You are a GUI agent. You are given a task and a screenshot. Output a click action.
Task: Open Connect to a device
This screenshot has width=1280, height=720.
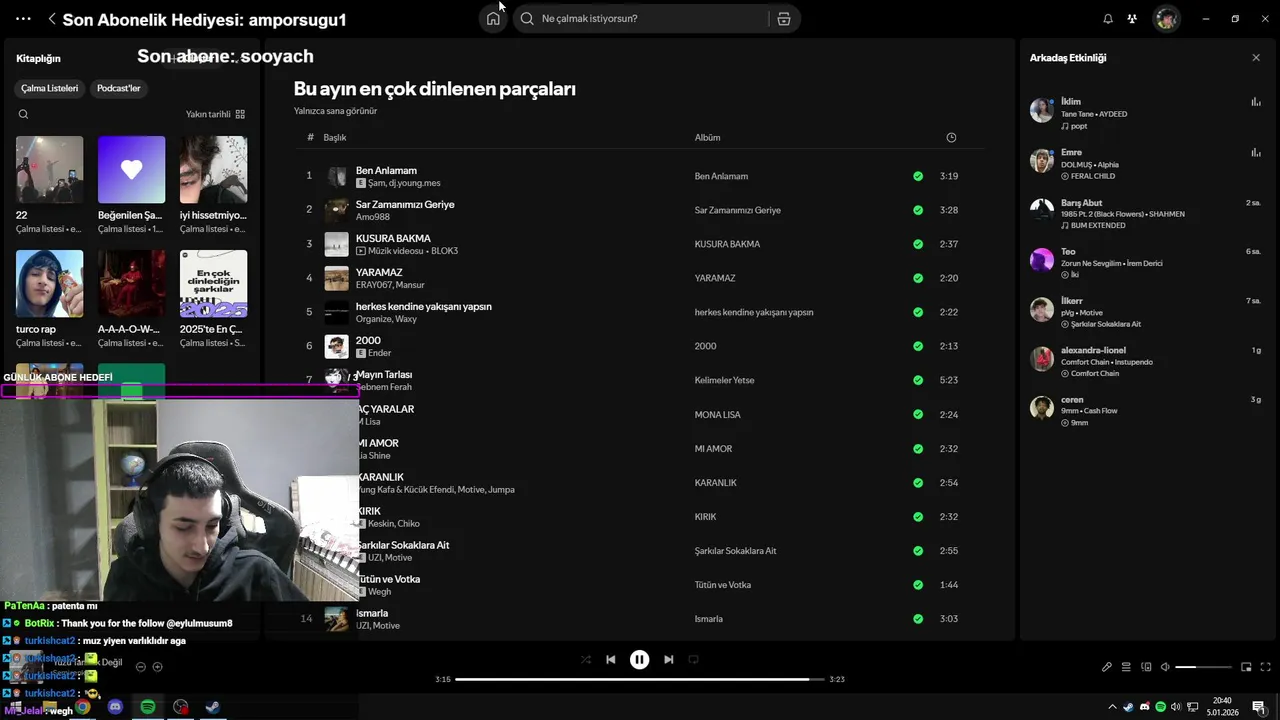point(1147,667)
